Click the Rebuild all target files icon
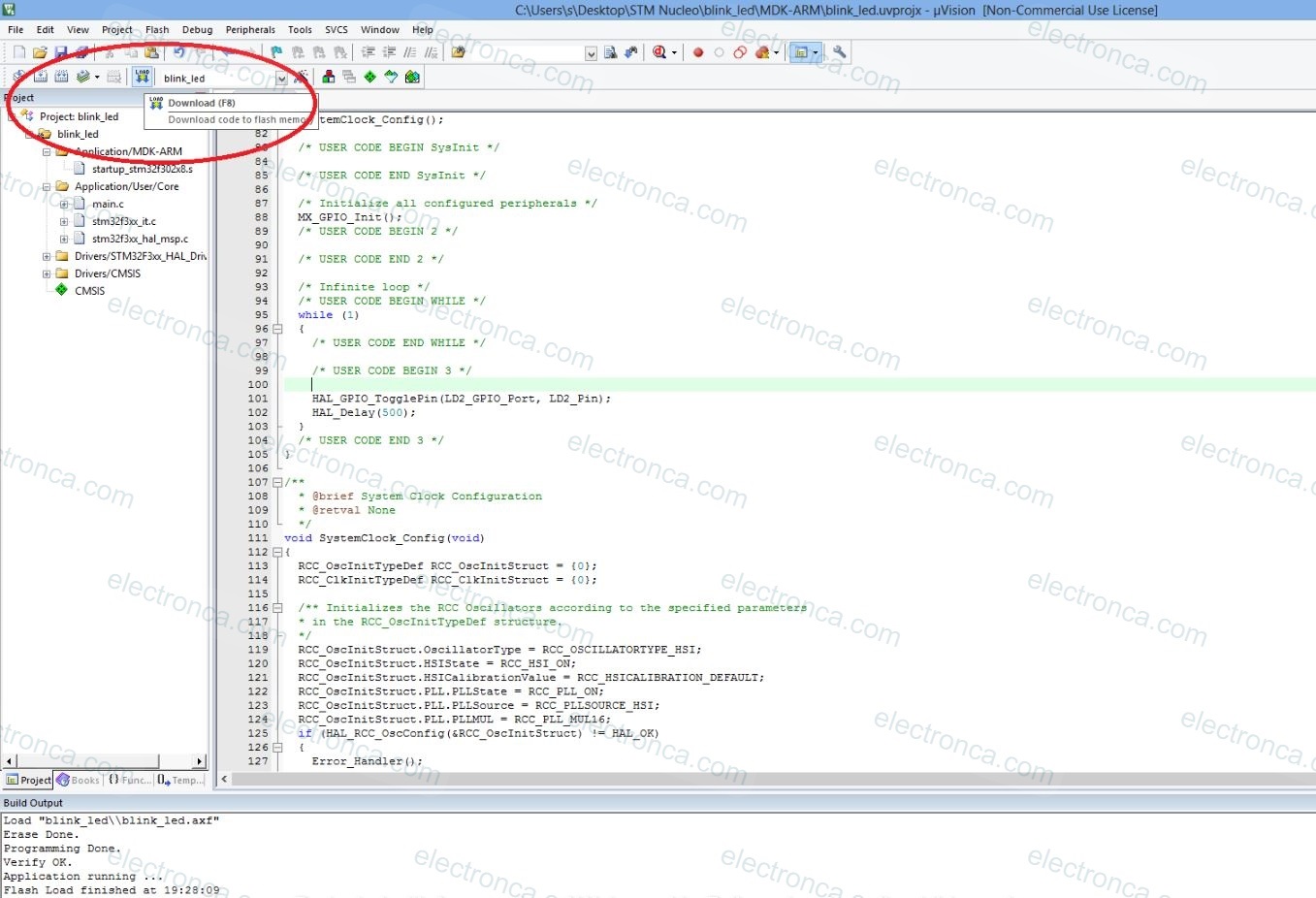1316x898 pixels. 61,77
